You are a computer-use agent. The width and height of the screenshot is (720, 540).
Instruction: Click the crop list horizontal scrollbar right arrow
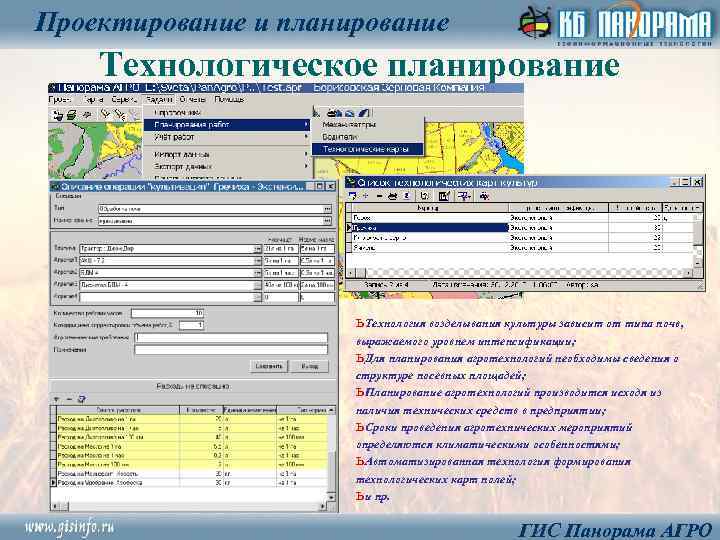click(689, 273)
